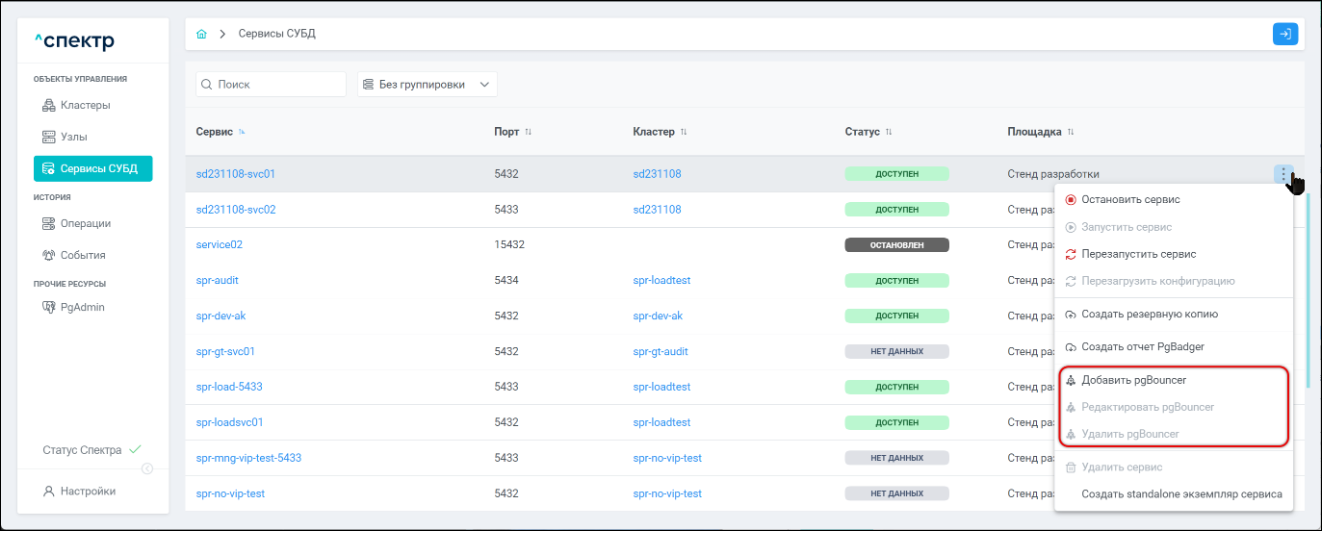The width and height of the screenshot is (1323, 533).
Task: Sort by the Порт column sort icon
Action: coord(528,132)
